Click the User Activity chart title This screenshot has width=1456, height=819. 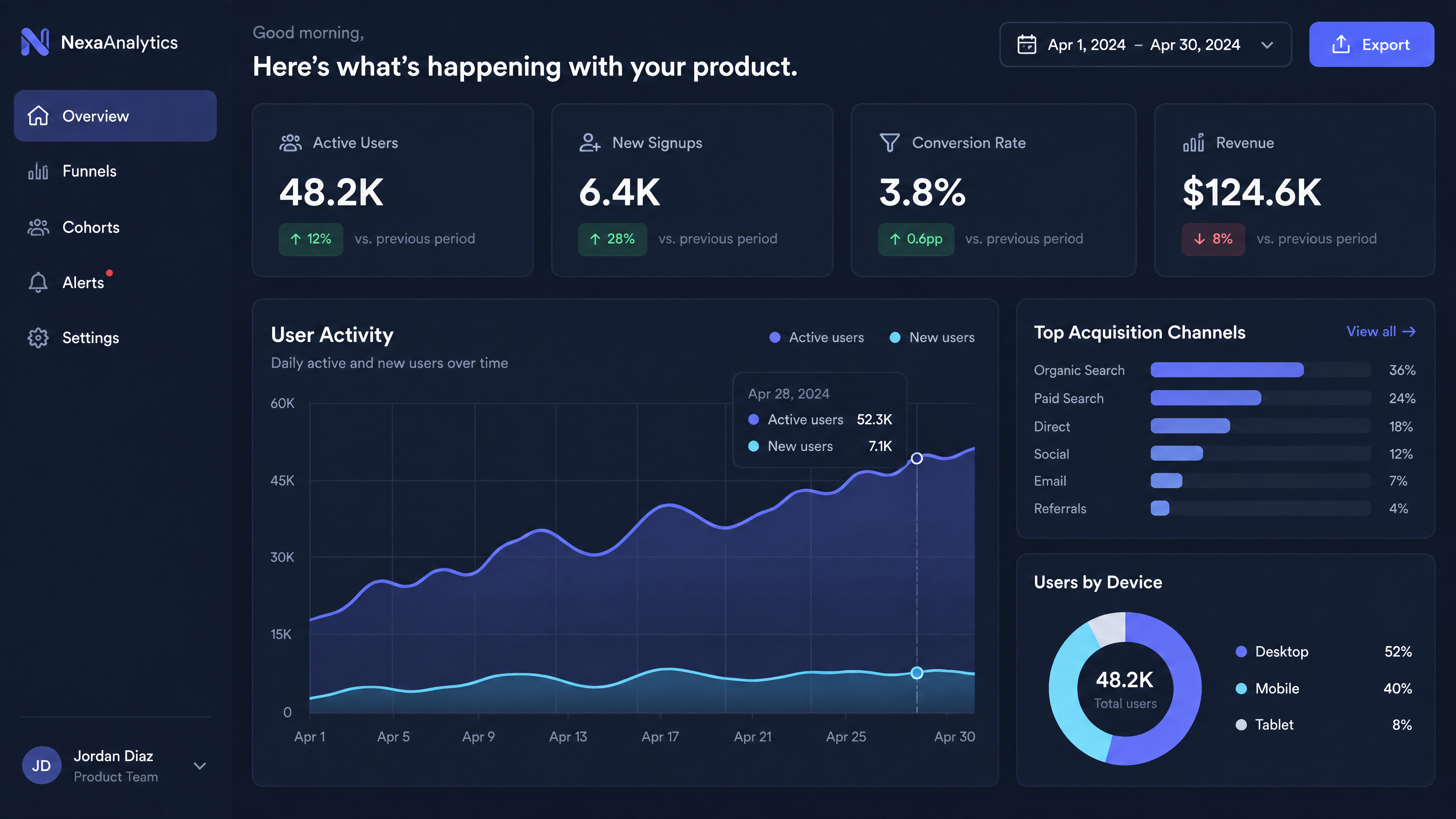[x=332, y=335]
